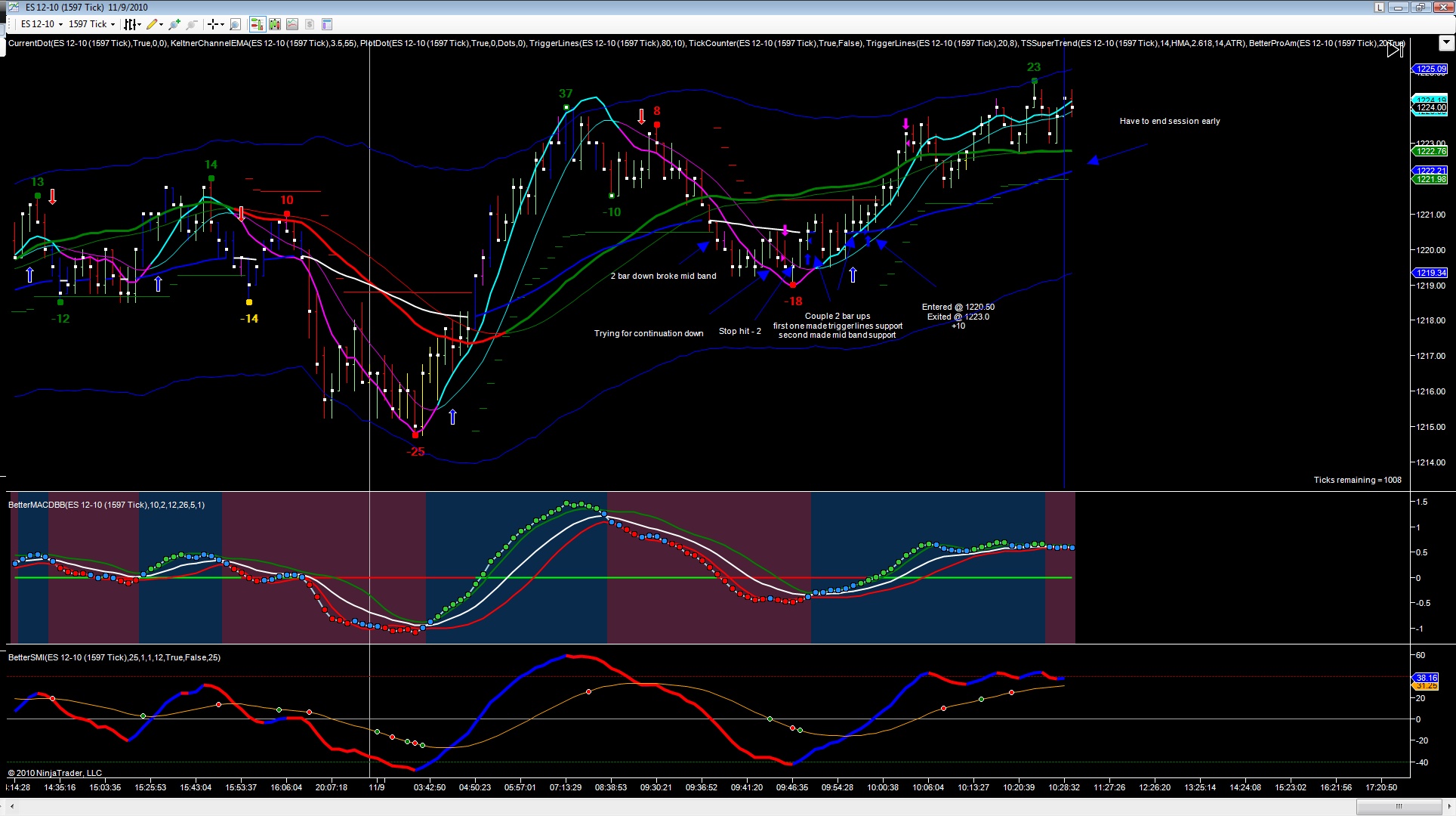Screen dimensions: 1456x816
Task: Restore down the chart window
Action: [1420, 8]
